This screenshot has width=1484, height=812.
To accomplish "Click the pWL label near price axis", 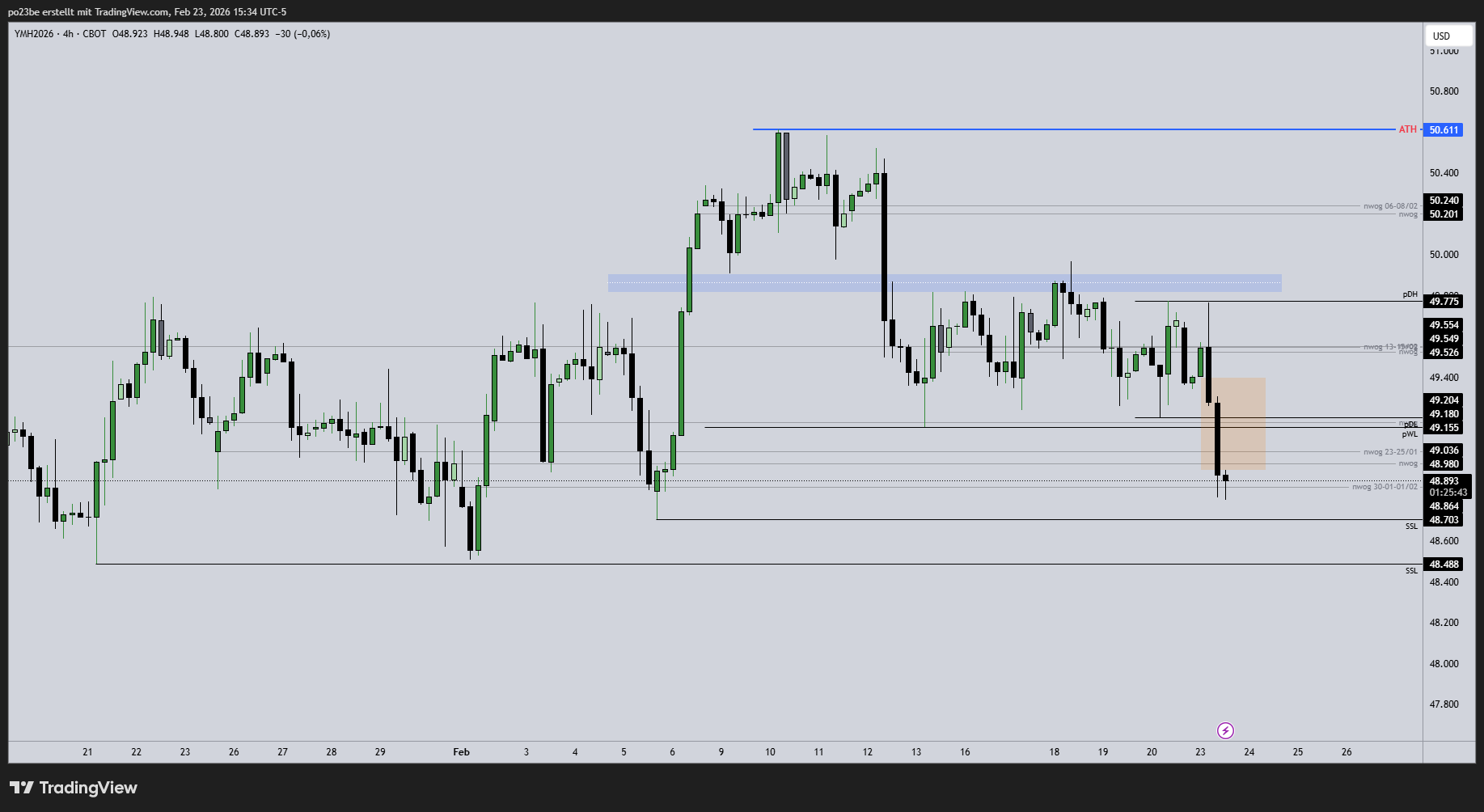I will point(1410,434).
